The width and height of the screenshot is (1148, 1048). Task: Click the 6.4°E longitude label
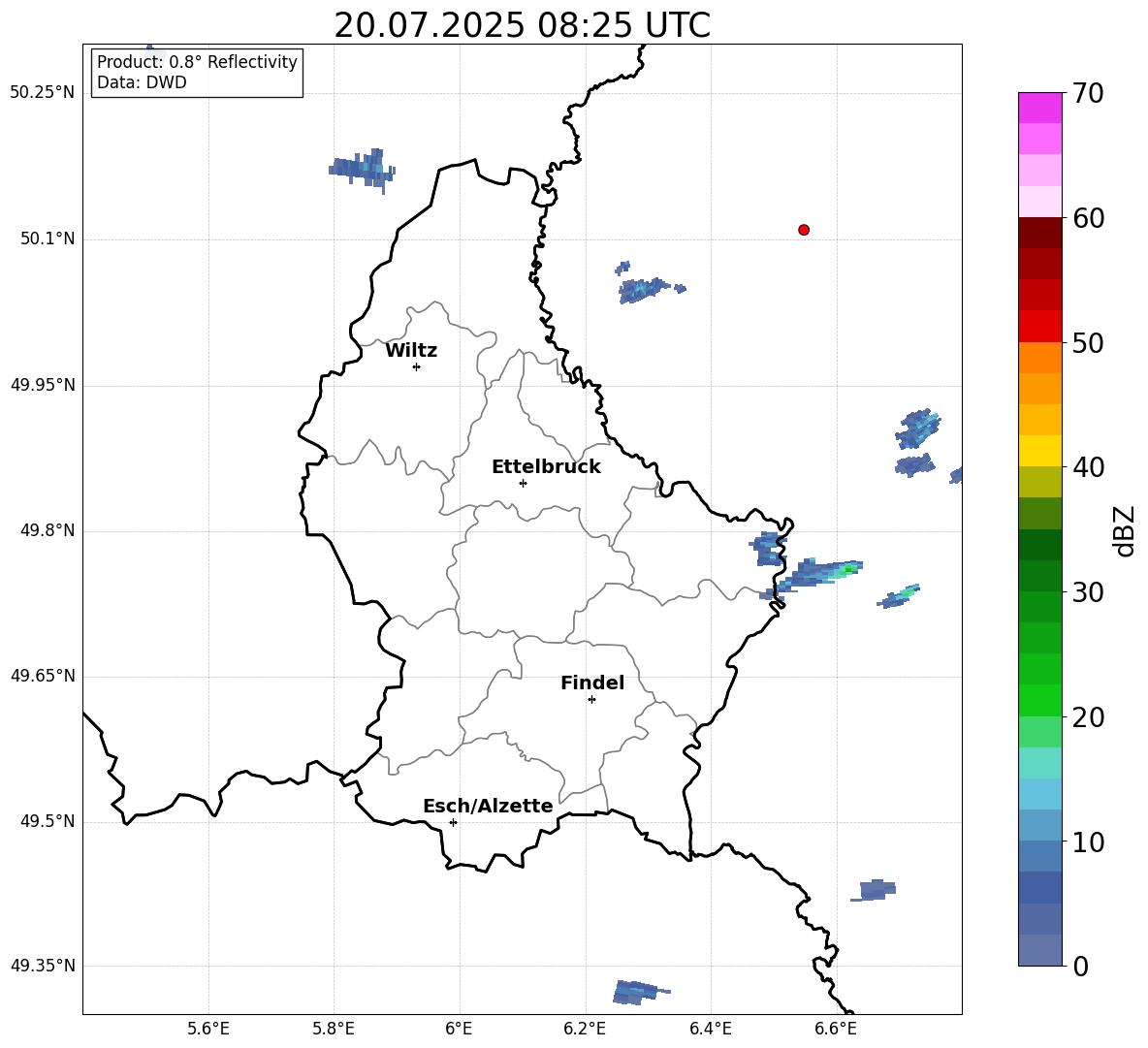pyautogui.click(x=710, y=1029)
